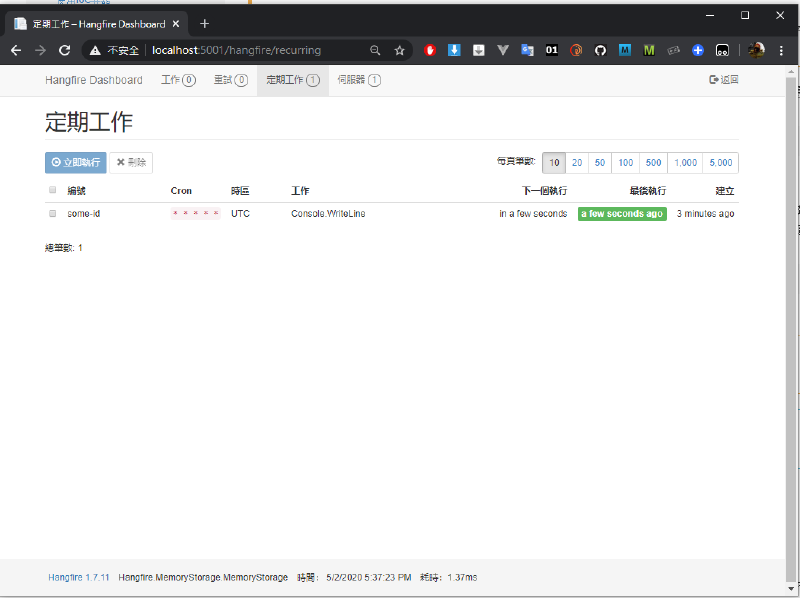Select 5,000 items per page

click(720, 162)
